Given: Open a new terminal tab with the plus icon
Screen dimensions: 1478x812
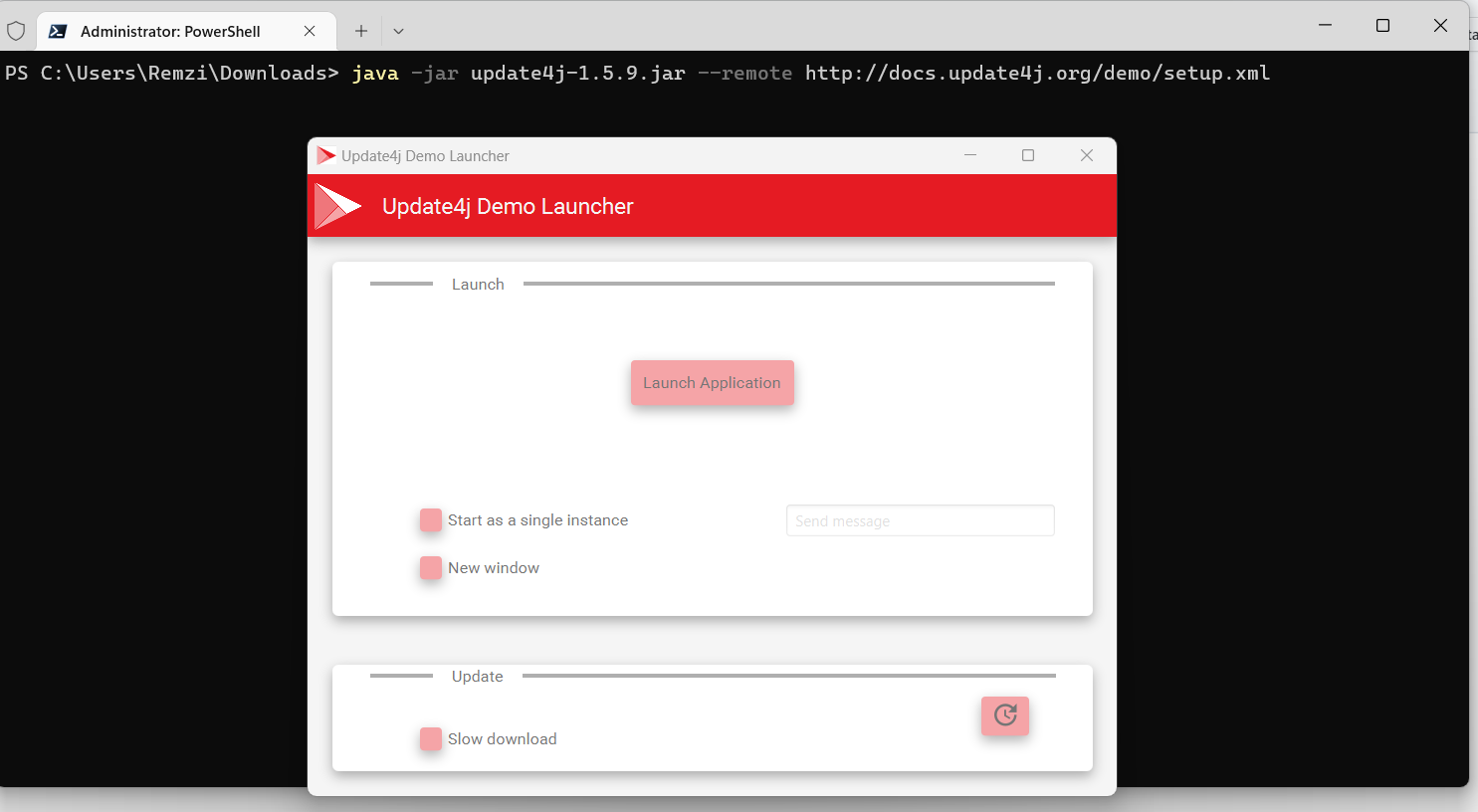Looking at the screenshot, I should [x=360, y=31].
